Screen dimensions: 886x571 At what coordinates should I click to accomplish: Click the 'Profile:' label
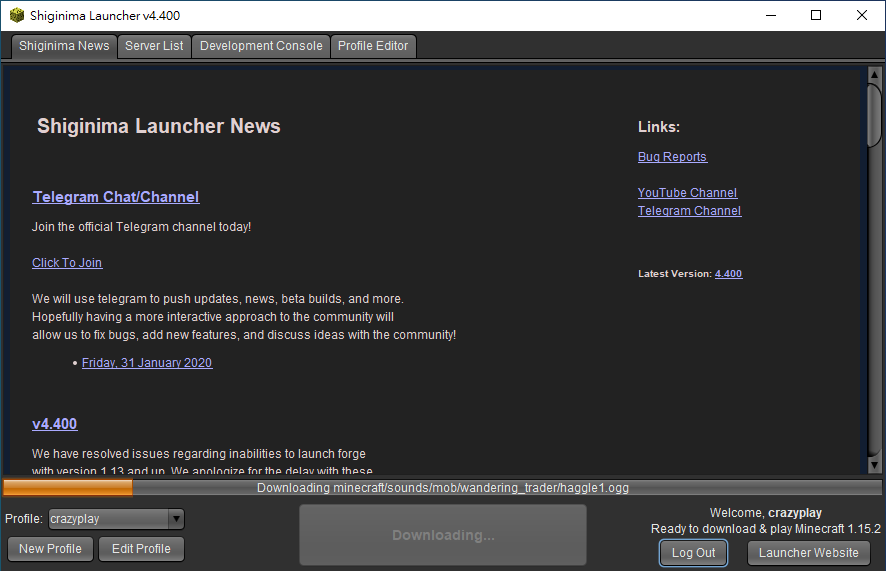(x=24, y=518)
